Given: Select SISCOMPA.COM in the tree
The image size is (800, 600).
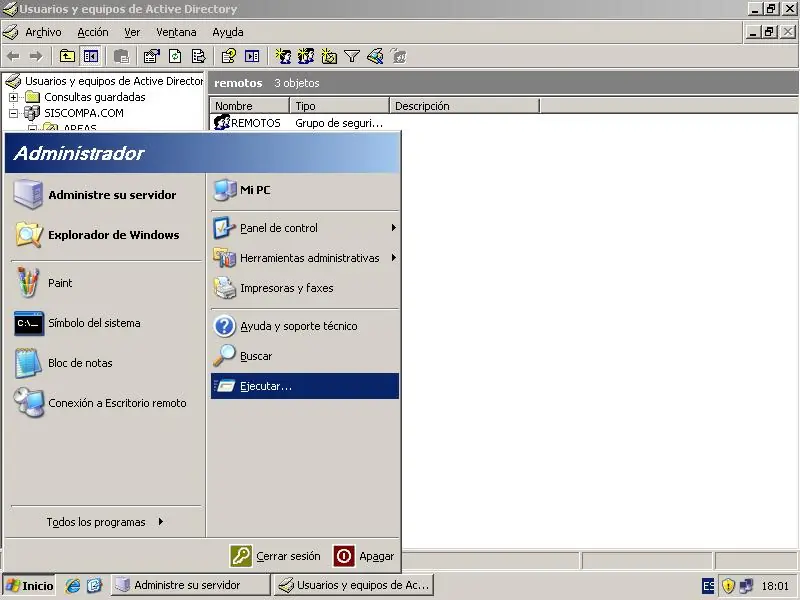Looking at the screenshot, I should point(84,113).
